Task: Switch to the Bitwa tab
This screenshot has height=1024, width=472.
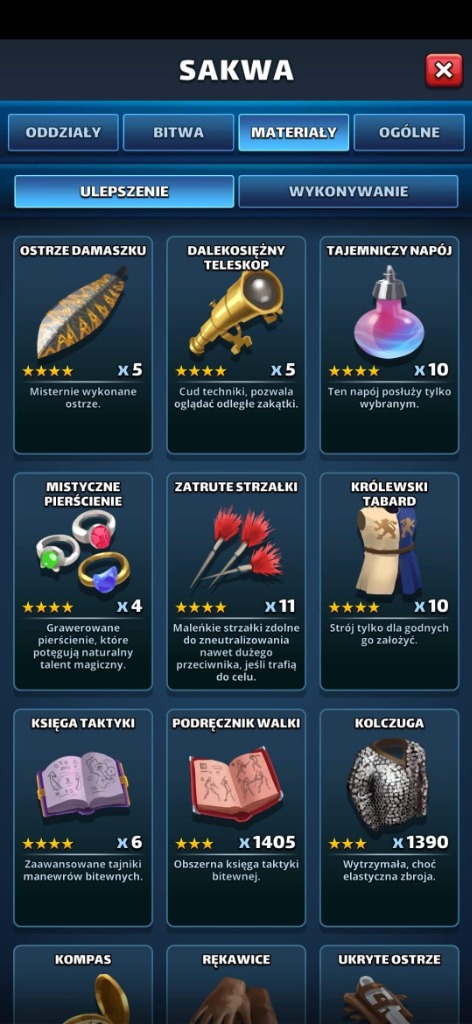Action: tap(178, 133)
